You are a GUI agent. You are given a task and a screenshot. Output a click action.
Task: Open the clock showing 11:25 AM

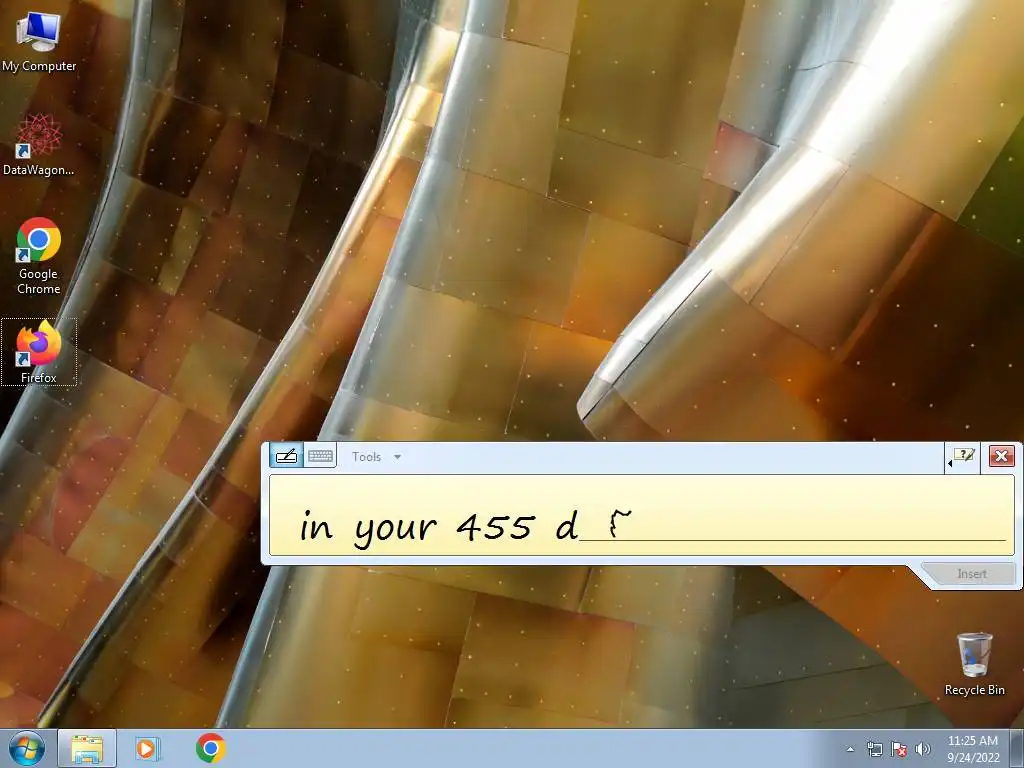coord(972,749)
